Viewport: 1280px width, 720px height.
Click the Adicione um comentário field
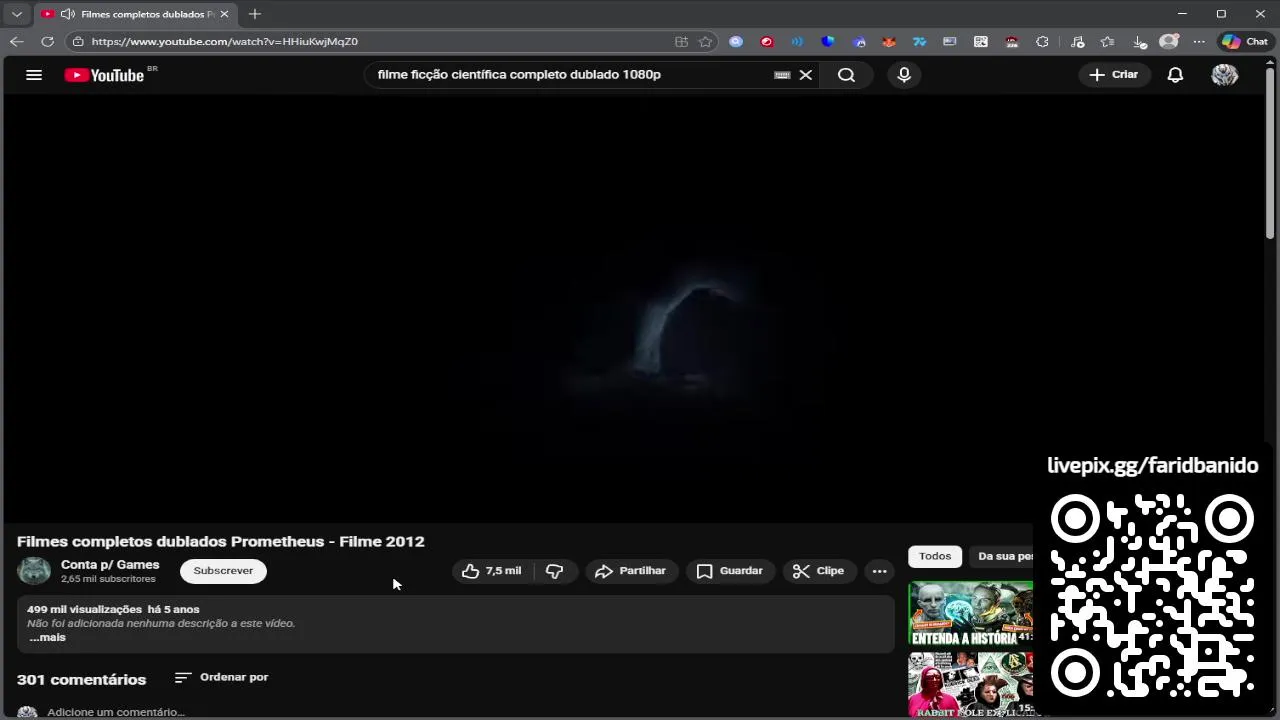[x=116, y=712]
